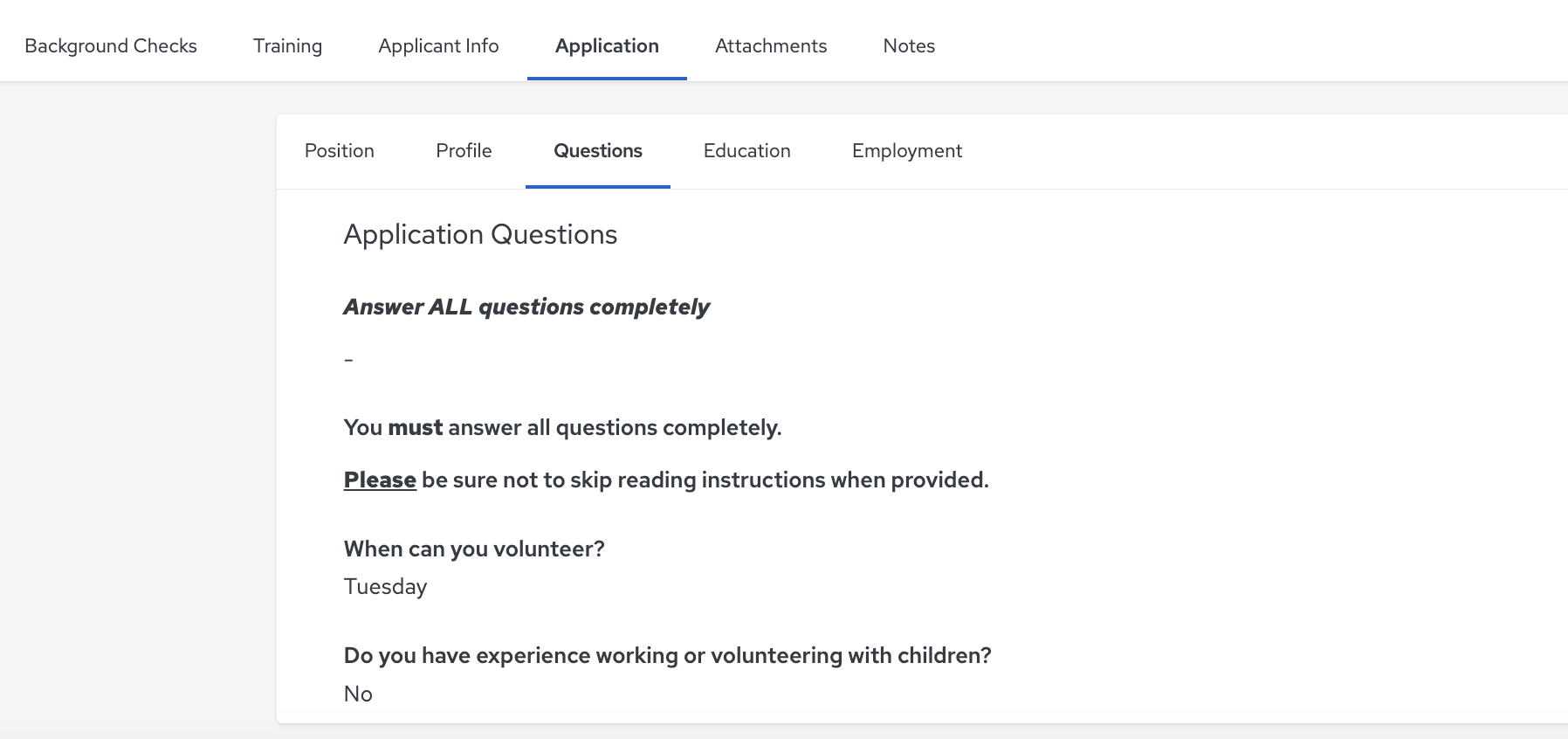Click the dash below the italic heading

click(x=348, y=359)
